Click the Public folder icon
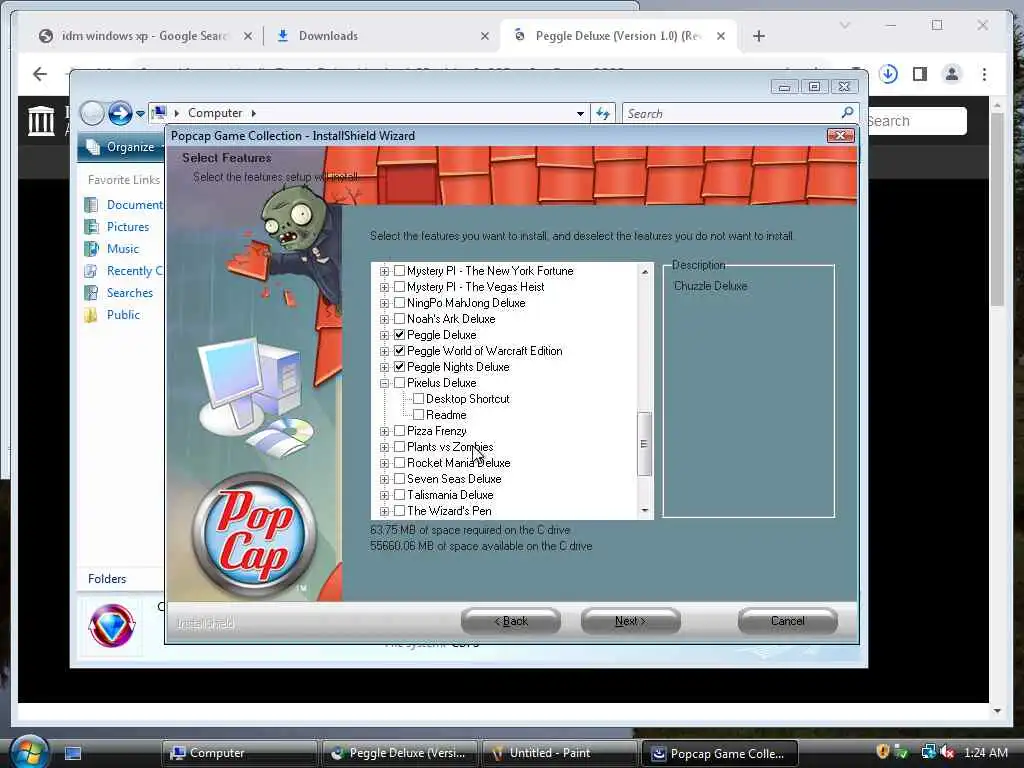 pos(91,315)
